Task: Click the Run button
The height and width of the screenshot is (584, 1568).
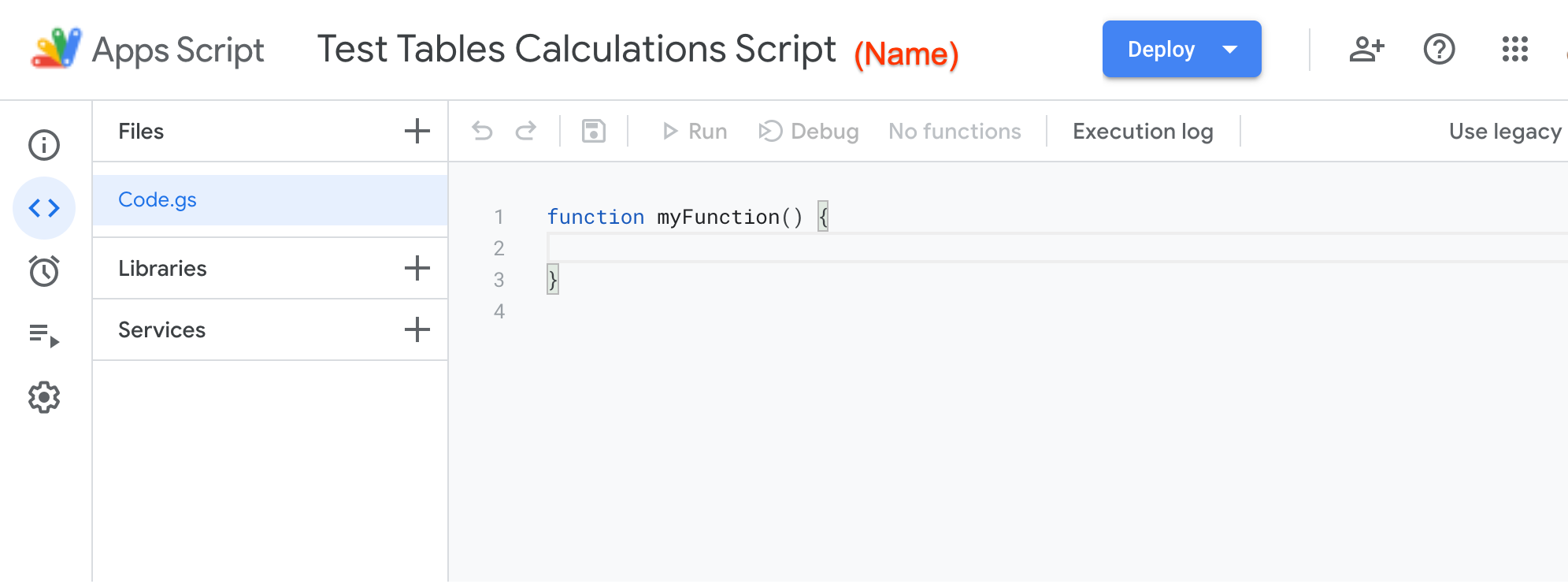Action: [x=695, y=131]
